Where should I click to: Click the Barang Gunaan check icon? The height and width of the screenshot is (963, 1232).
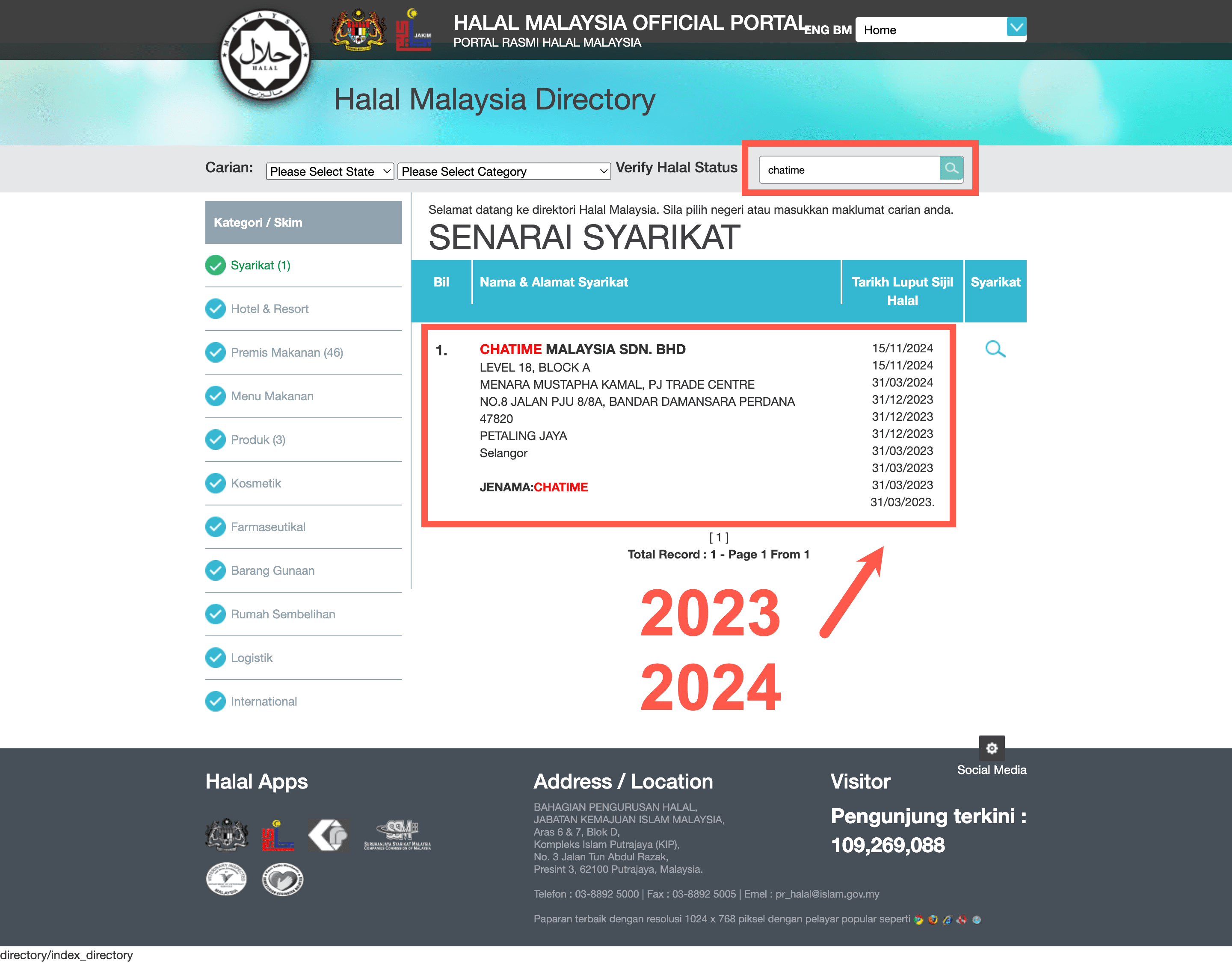tap(216, 570)
